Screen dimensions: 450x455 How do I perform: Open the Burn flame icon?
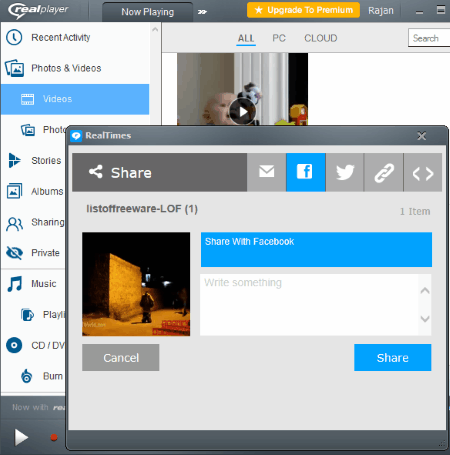pos(27,376)
